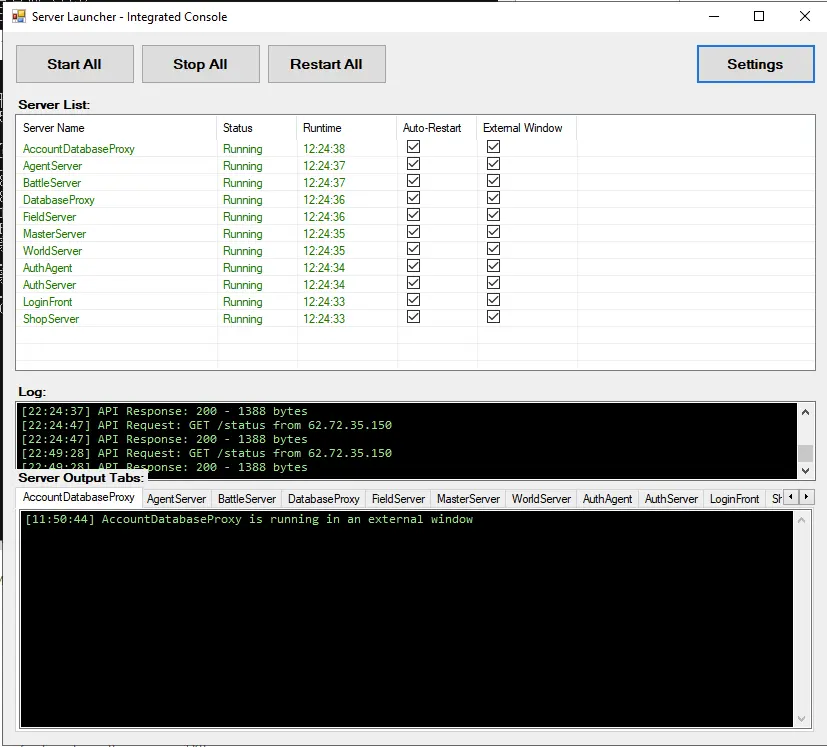The width and height of the screenshot is (827, 747).
Task: Click the Status column header
Action: 256,128
